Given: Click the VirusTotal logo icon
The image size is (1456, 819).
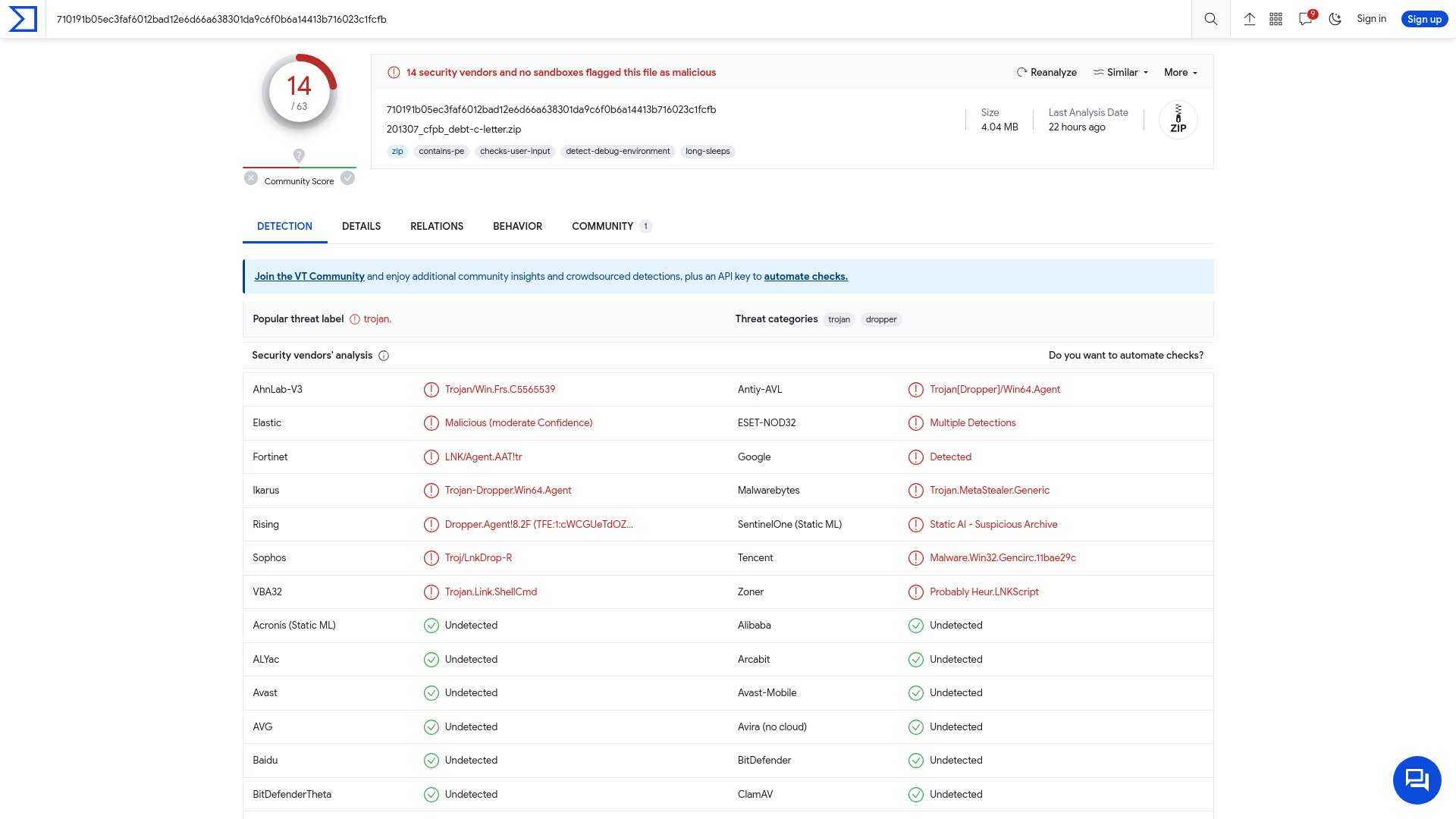Looking at the screenshot, I should click(x=22, y=18).
